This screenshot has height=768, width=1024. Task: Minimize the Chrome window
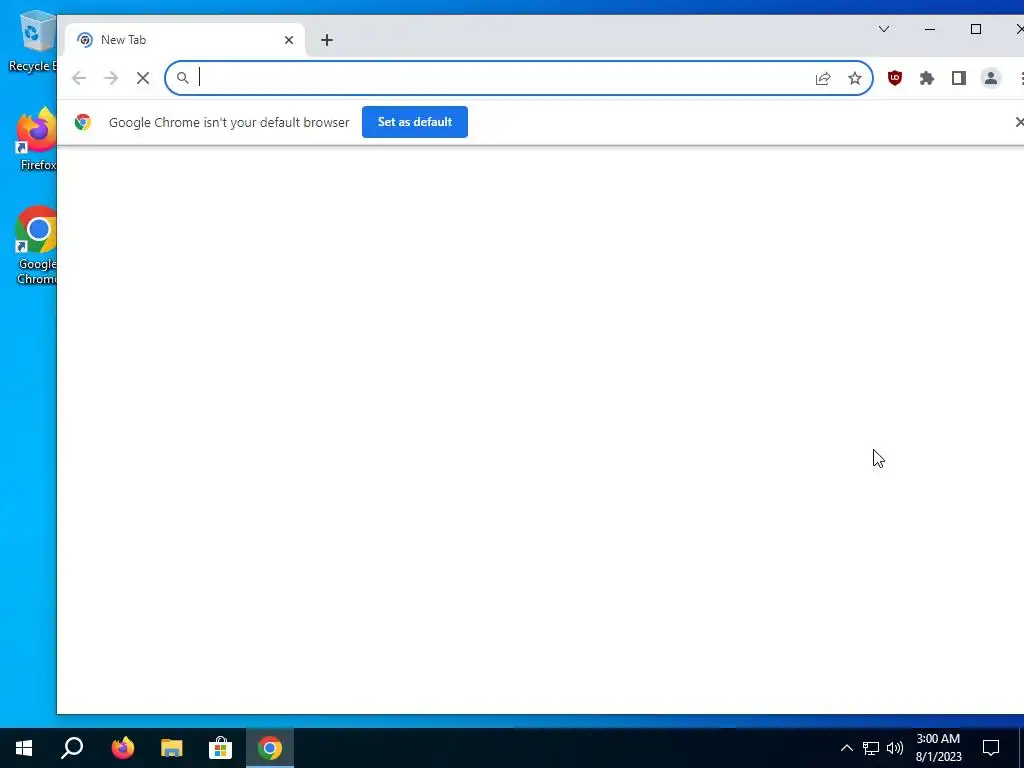(930, 29)
